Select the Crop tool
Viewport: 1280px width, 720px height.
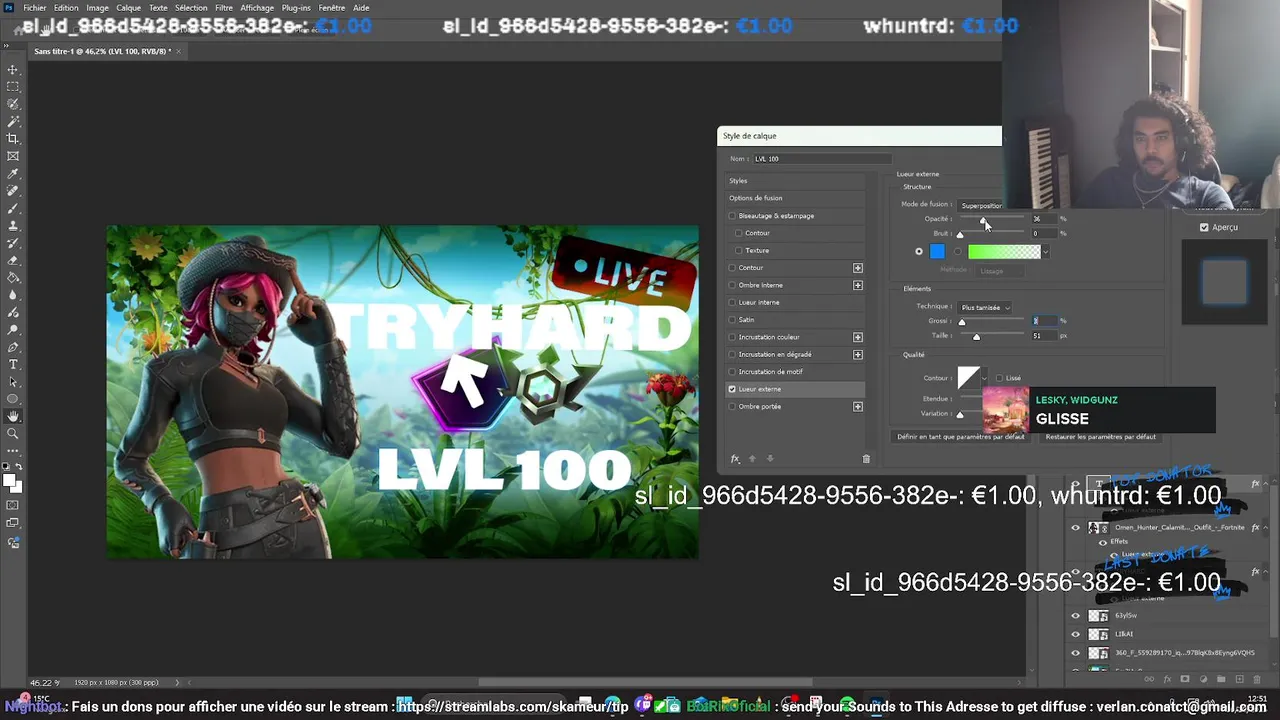[x=13, y=138]
